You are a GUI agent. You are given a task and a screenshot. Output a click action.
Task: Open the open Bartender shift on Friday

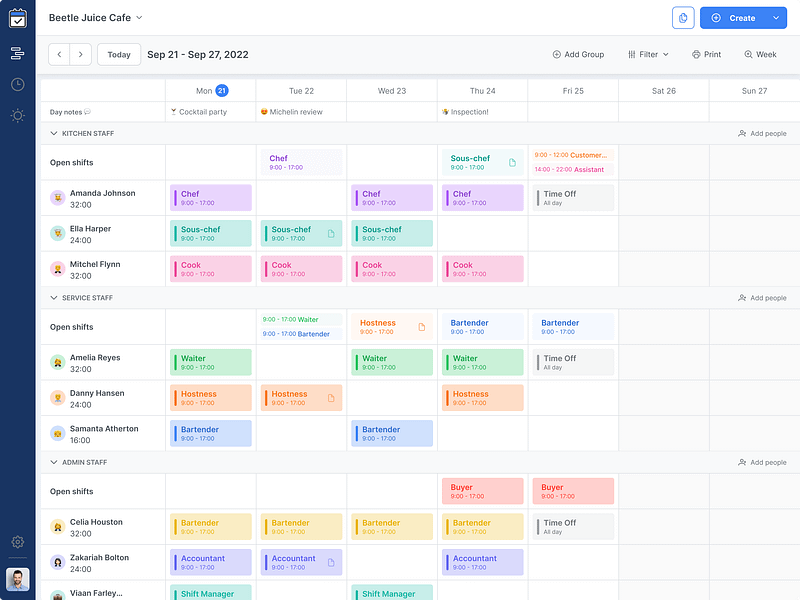(573, 327)
